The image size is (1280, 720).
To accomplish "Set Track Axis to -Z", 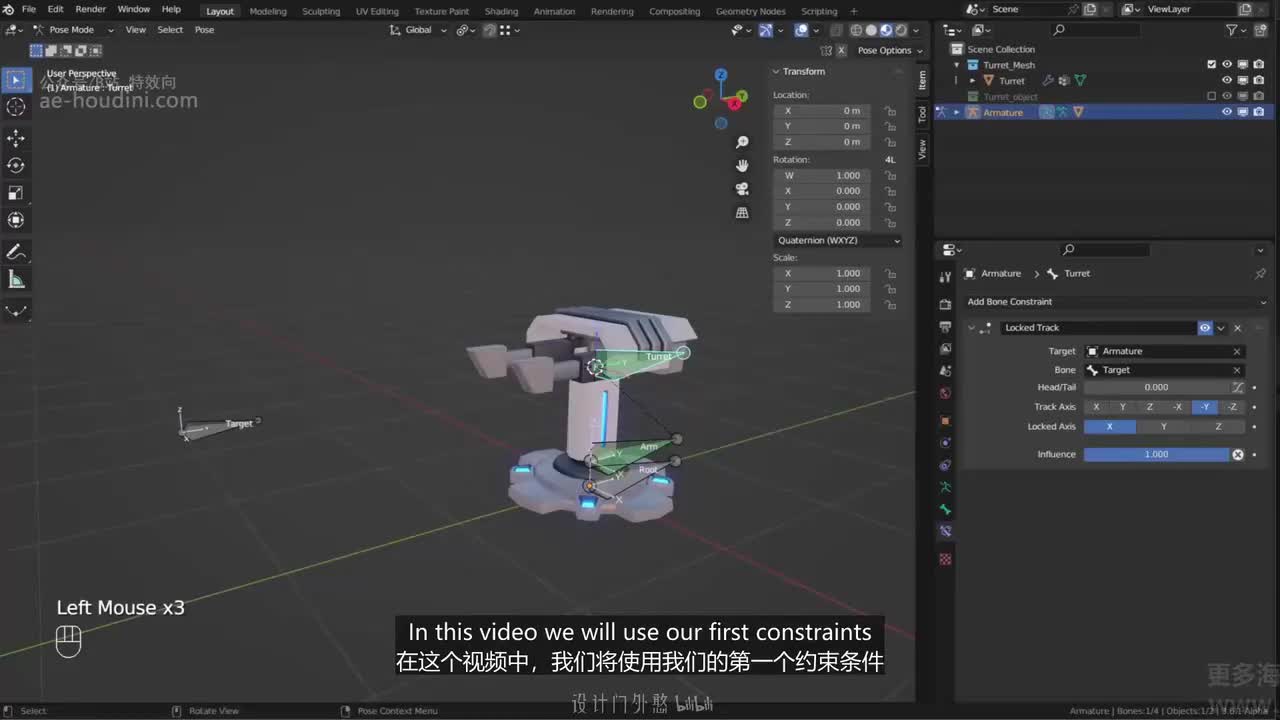I will tap(1232, 407).
